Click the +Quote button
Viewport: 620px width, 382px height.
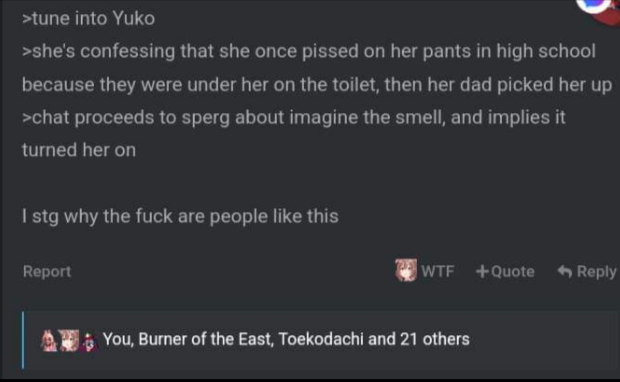click(505, 271)
